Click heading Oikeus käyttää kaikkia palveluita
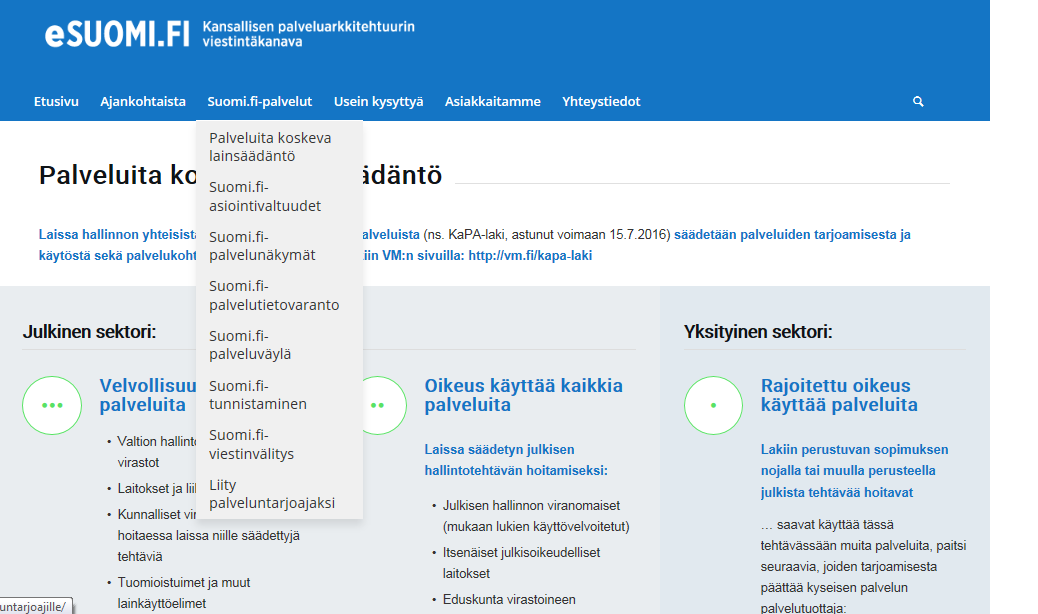The width and height of the screenshot is (1038, 614). pyautogui.click(x=524, y=395)
